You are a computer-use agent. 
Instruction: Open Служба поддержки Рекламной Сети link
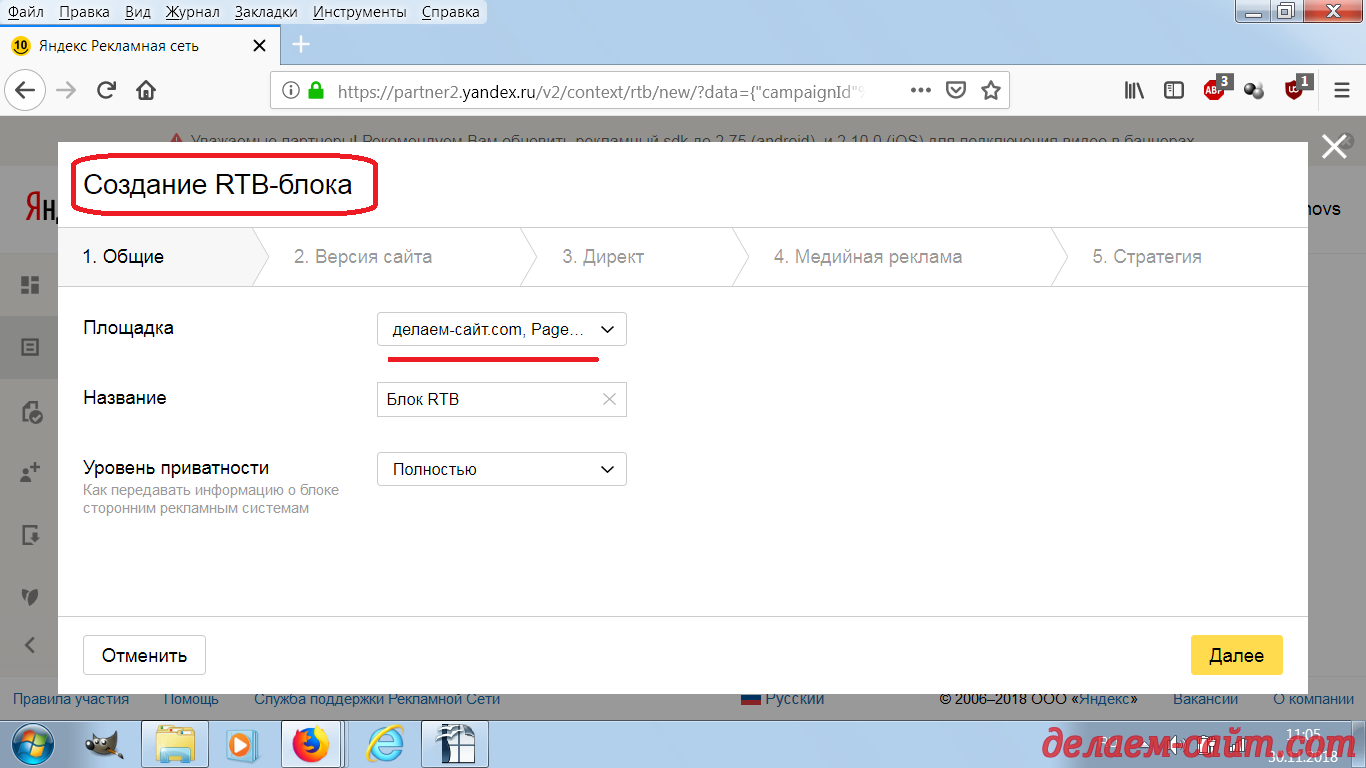tap(377, 699)
